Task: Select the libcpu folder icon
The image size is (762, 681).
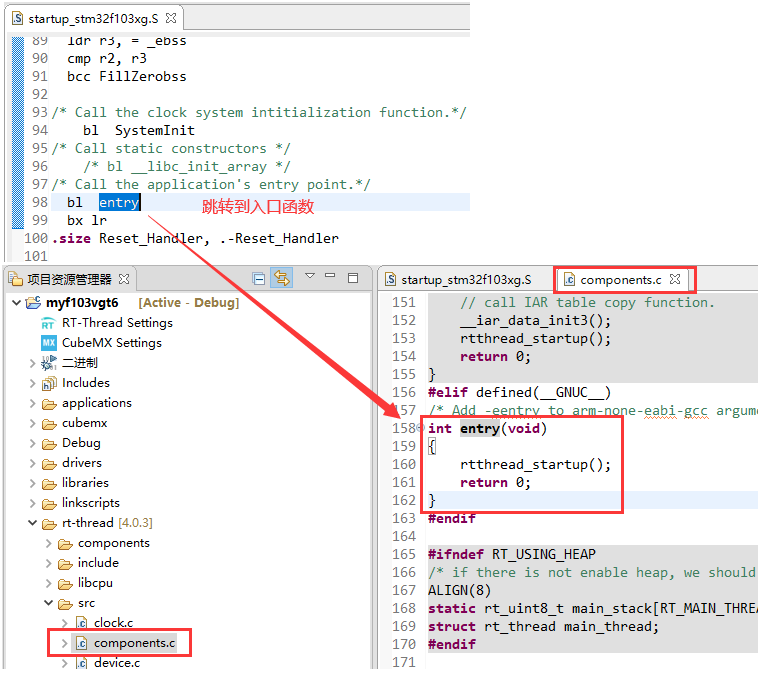Action: [65, 584]
